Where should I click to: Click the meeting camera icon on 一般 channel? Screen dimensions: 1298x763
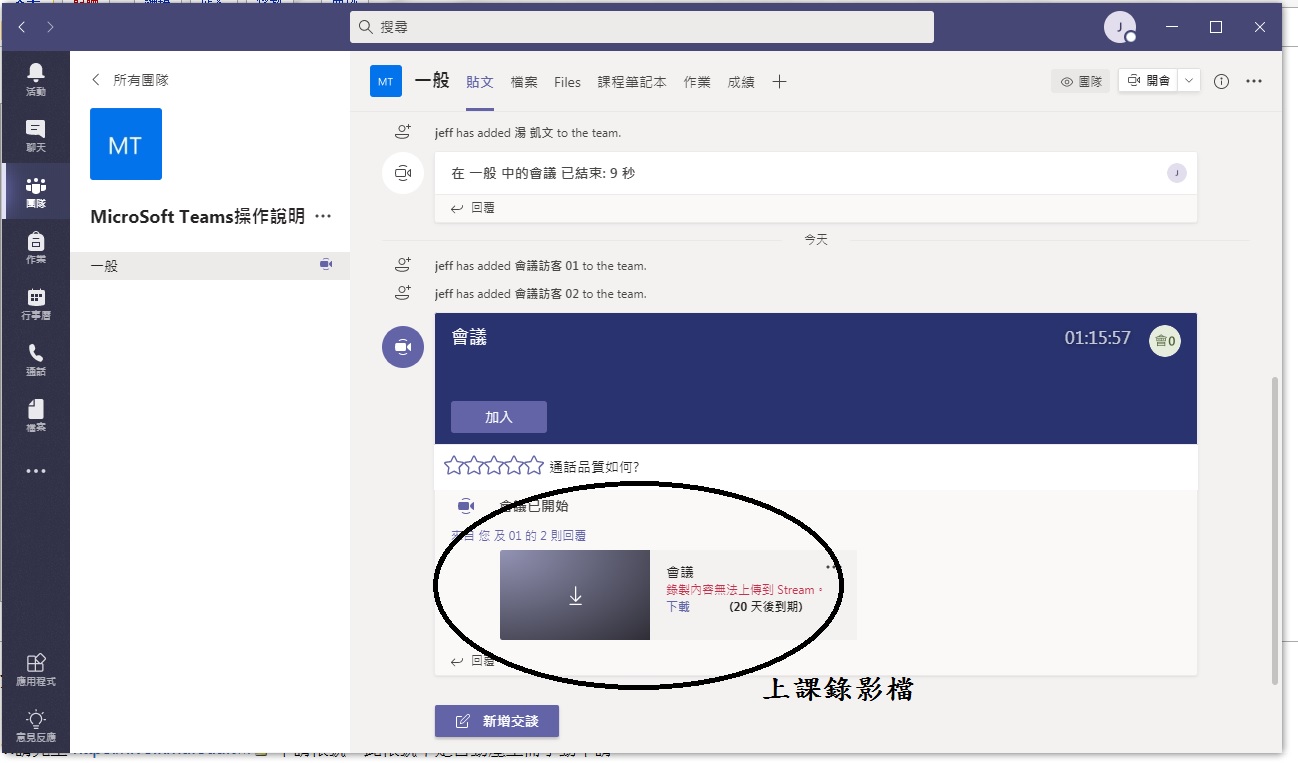tap(325, 264)
